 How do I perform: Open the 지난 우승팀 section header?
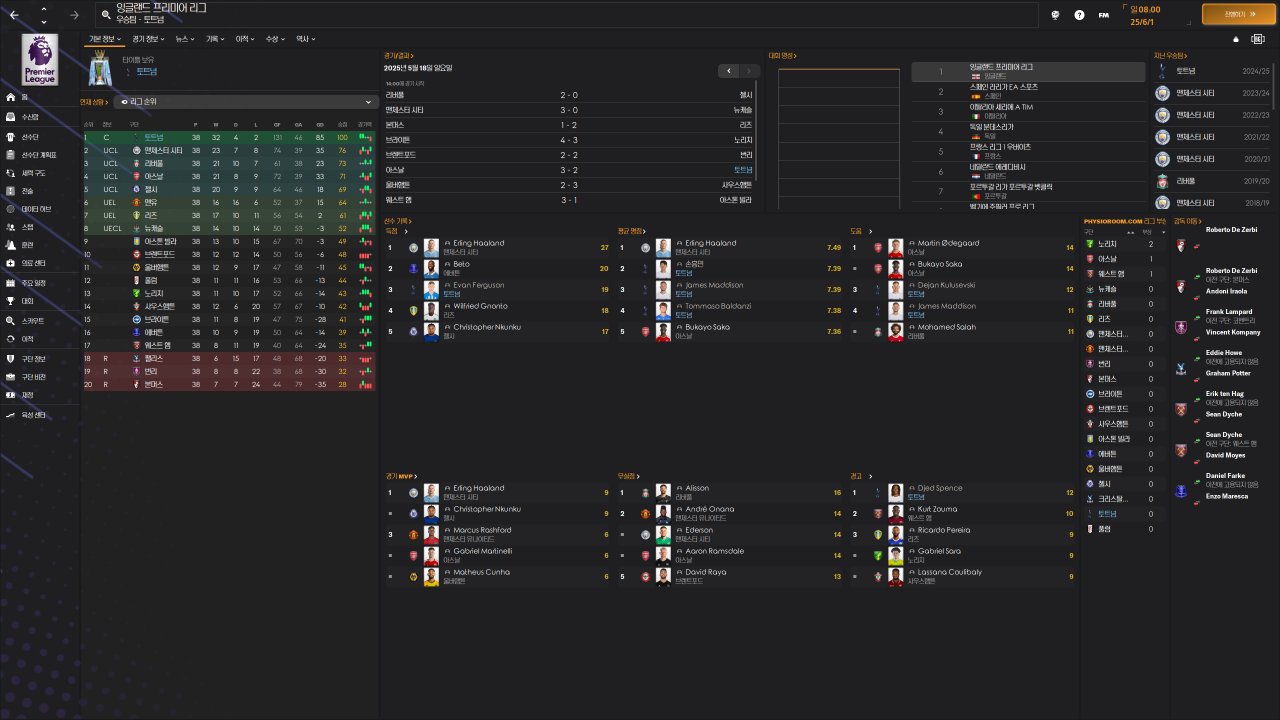(1171, 56)
